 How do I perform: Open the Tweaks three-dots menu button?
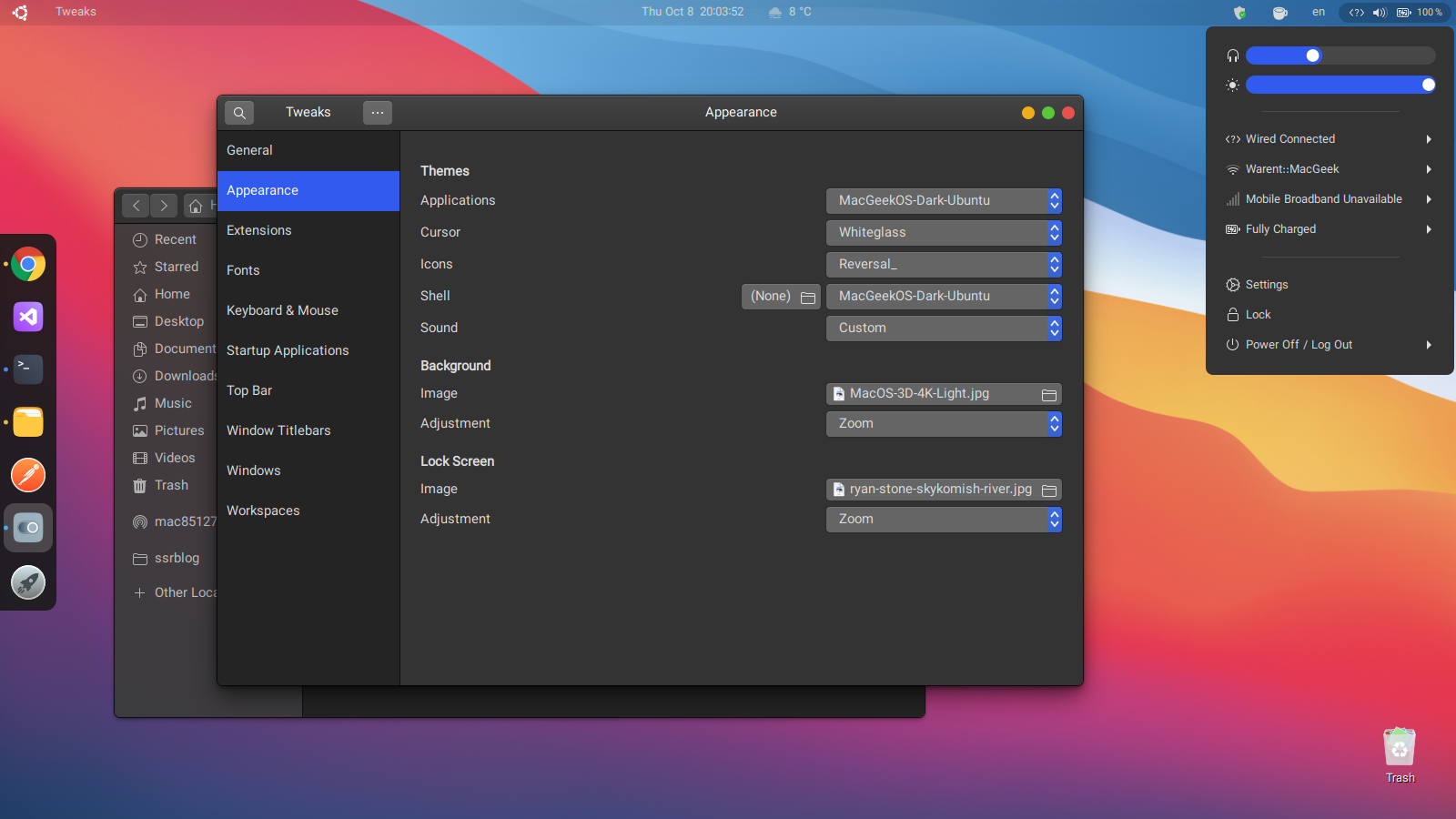click(x=378, y=113)
